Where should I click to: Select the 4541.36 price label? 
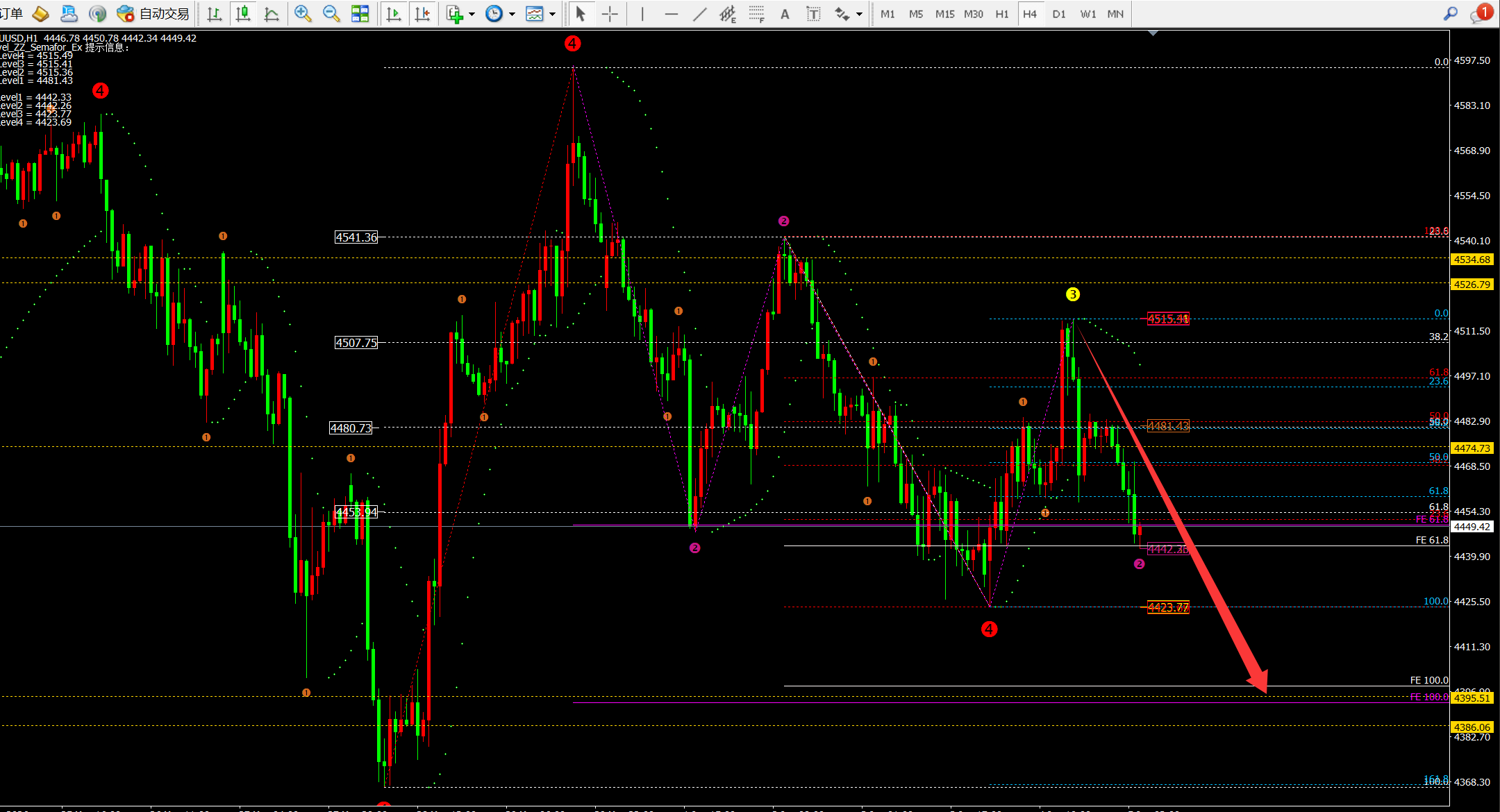[x=356, y=237]
